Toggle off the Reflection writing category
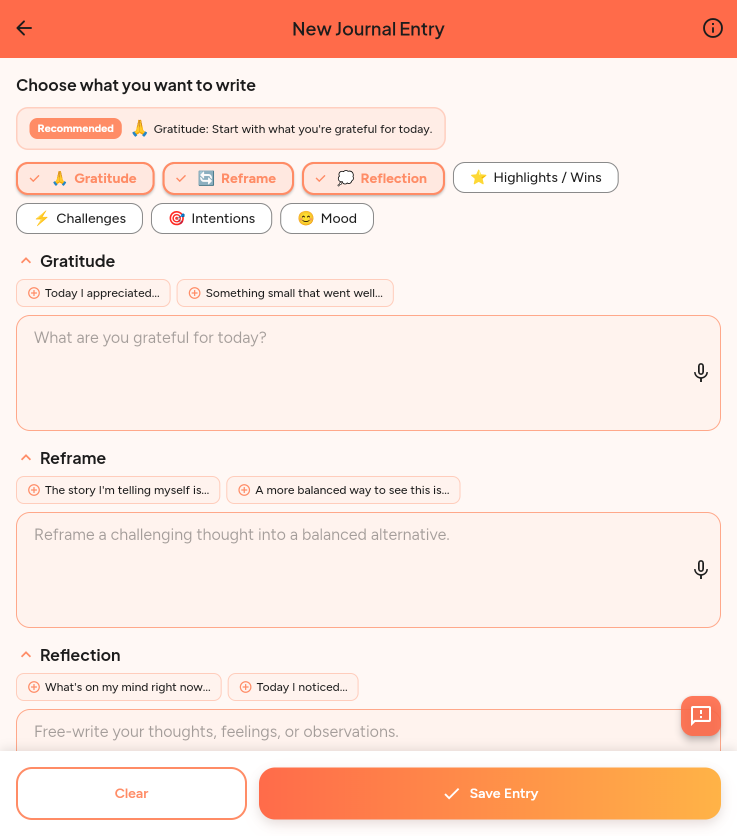This screenshot has height=836, width=737. click(373, 178)
